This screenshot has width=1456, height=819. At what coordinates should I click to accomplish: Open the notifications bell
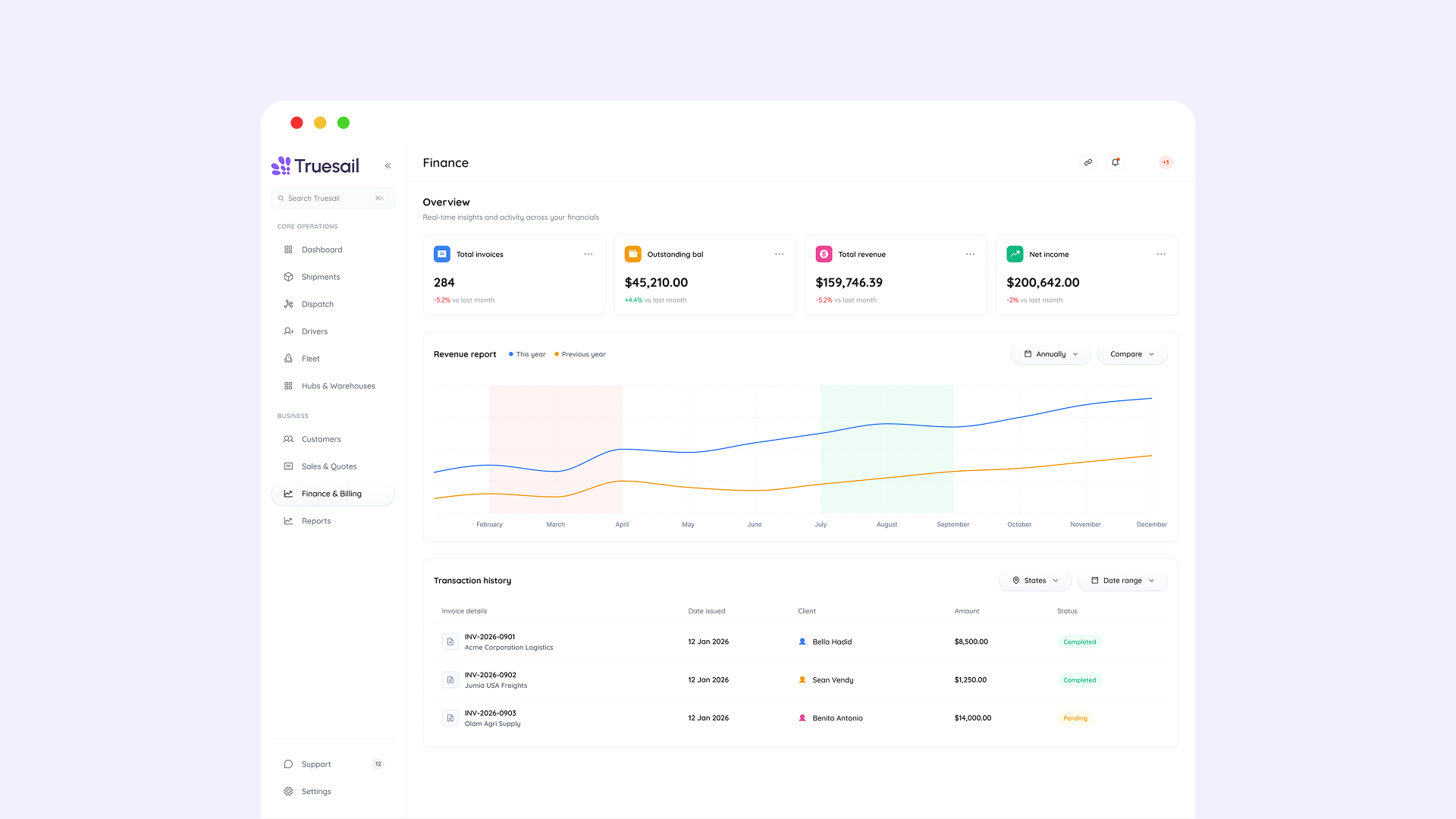(1116, 162)
